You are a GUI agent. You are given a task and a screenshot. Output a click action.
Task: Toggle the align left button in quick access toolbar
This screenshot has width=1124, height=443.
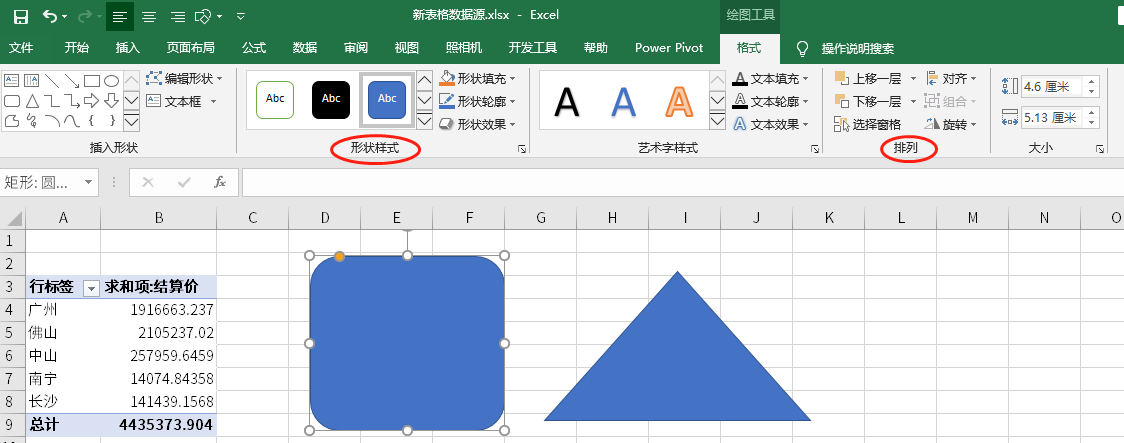coord(120,16)
